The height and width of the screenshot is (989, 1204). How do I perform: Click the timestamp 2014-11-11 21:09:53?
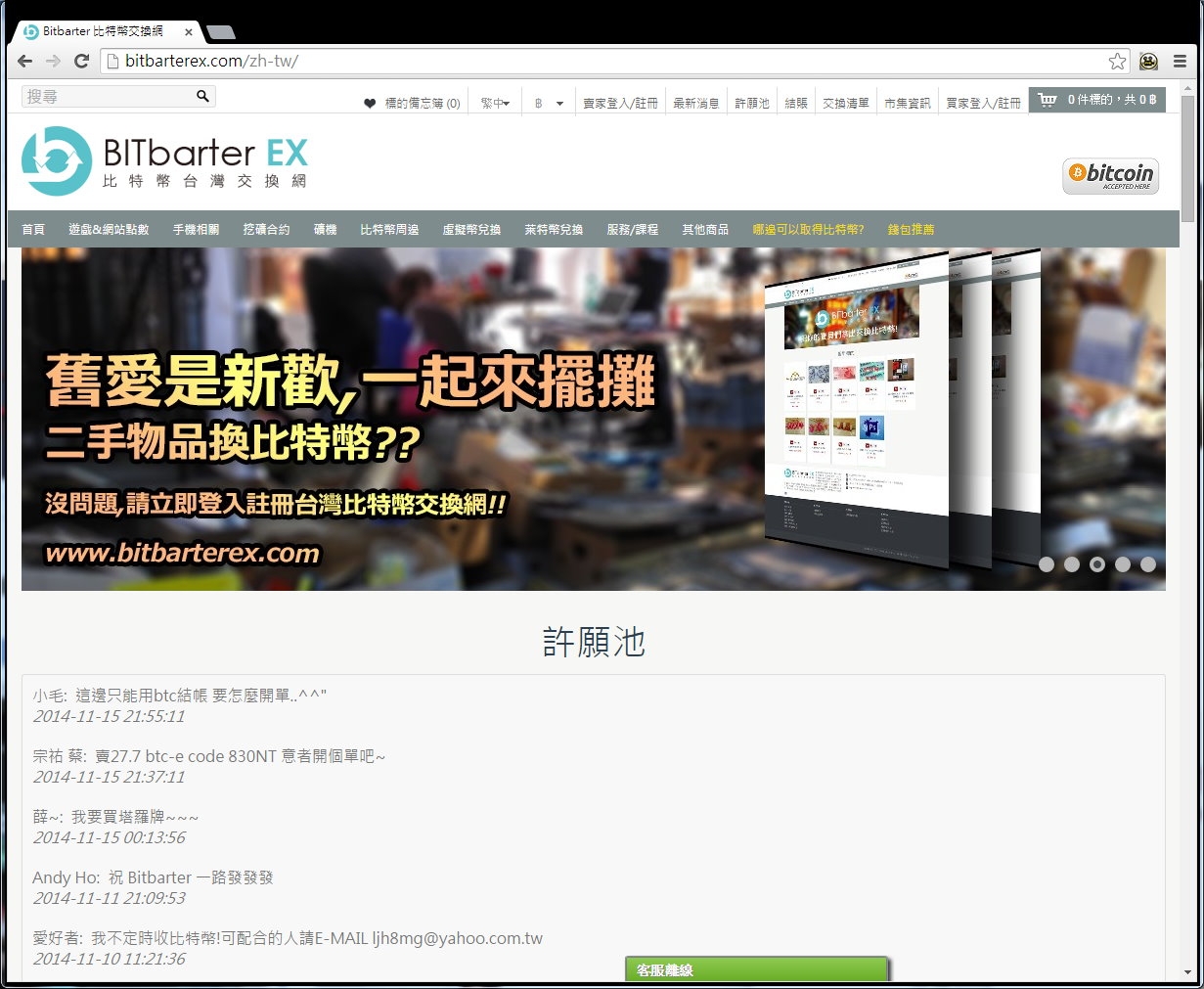(x=109, y=898)
